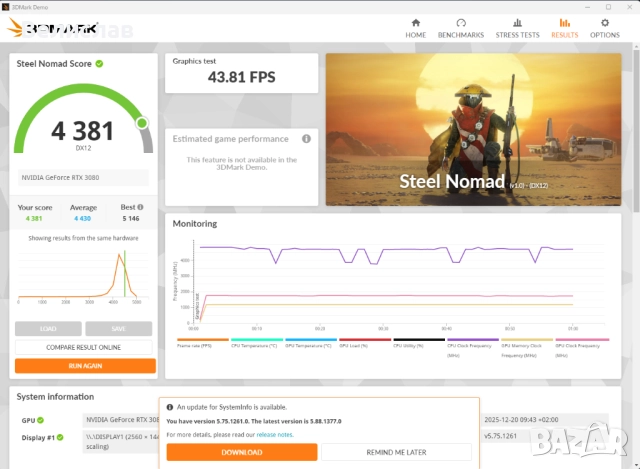Click the SAVE button
The height and width of the screenshot is (469, 640).
point(118,329)
